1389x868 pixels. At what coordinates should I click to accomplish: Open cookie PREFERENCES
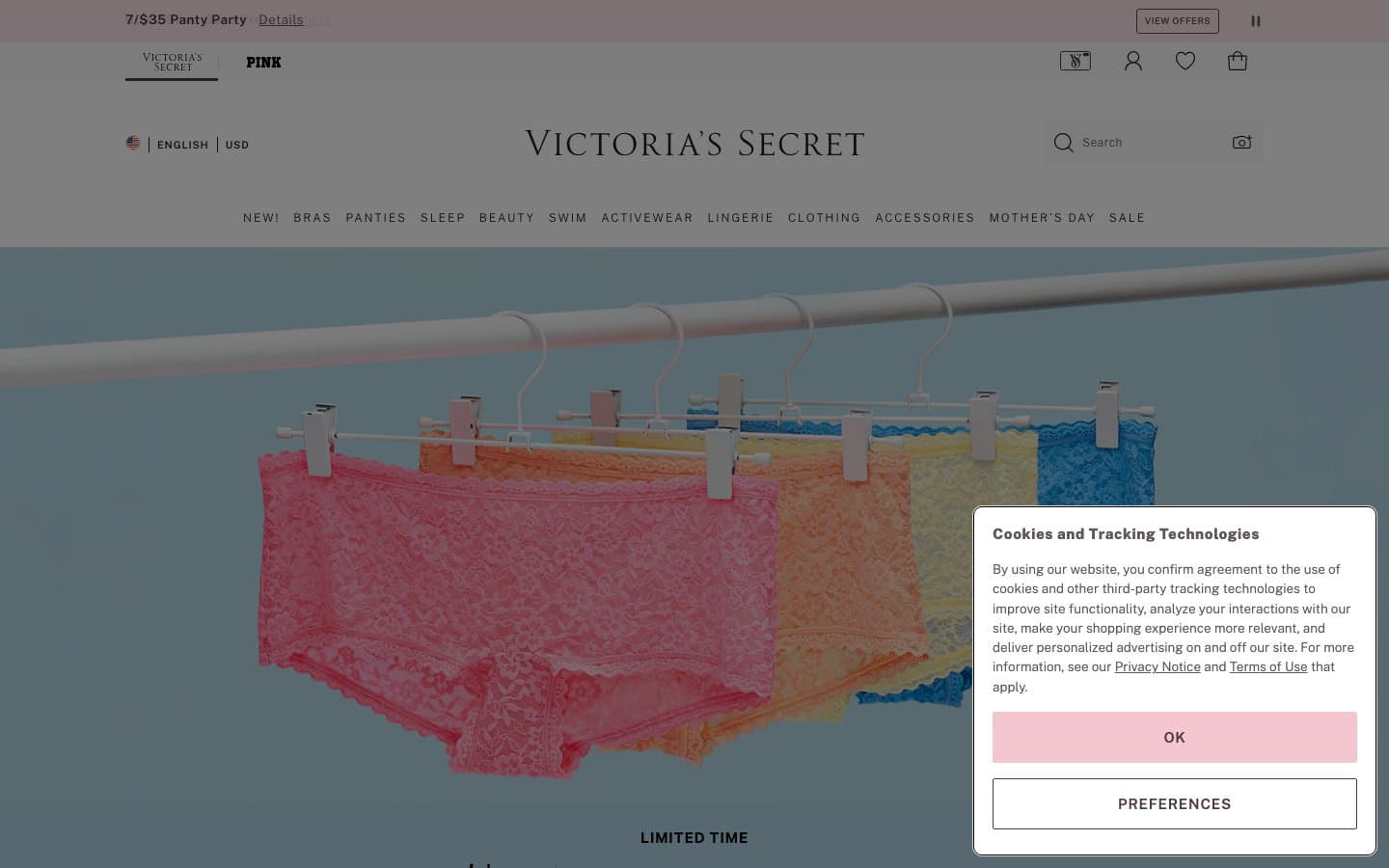click(1174, 803)
